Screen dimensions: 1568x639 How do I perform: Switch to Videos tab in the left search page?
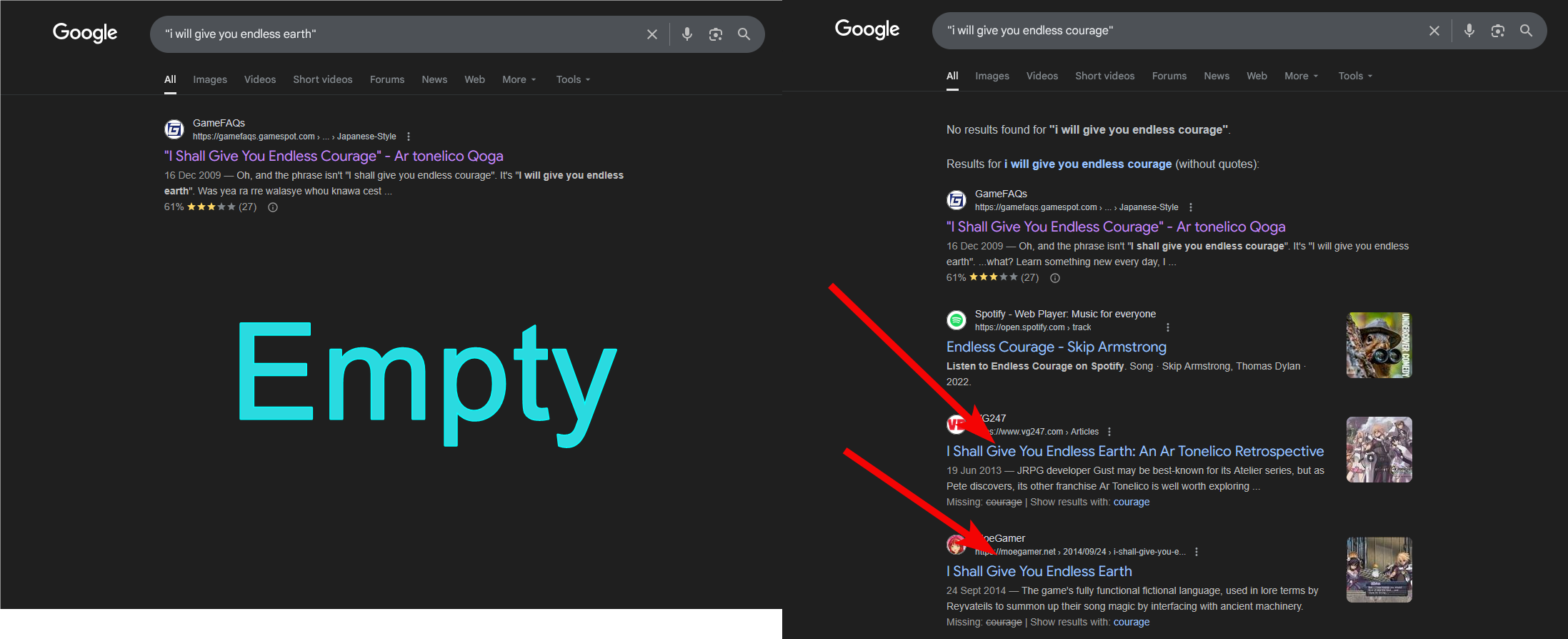tap(260, 79)
